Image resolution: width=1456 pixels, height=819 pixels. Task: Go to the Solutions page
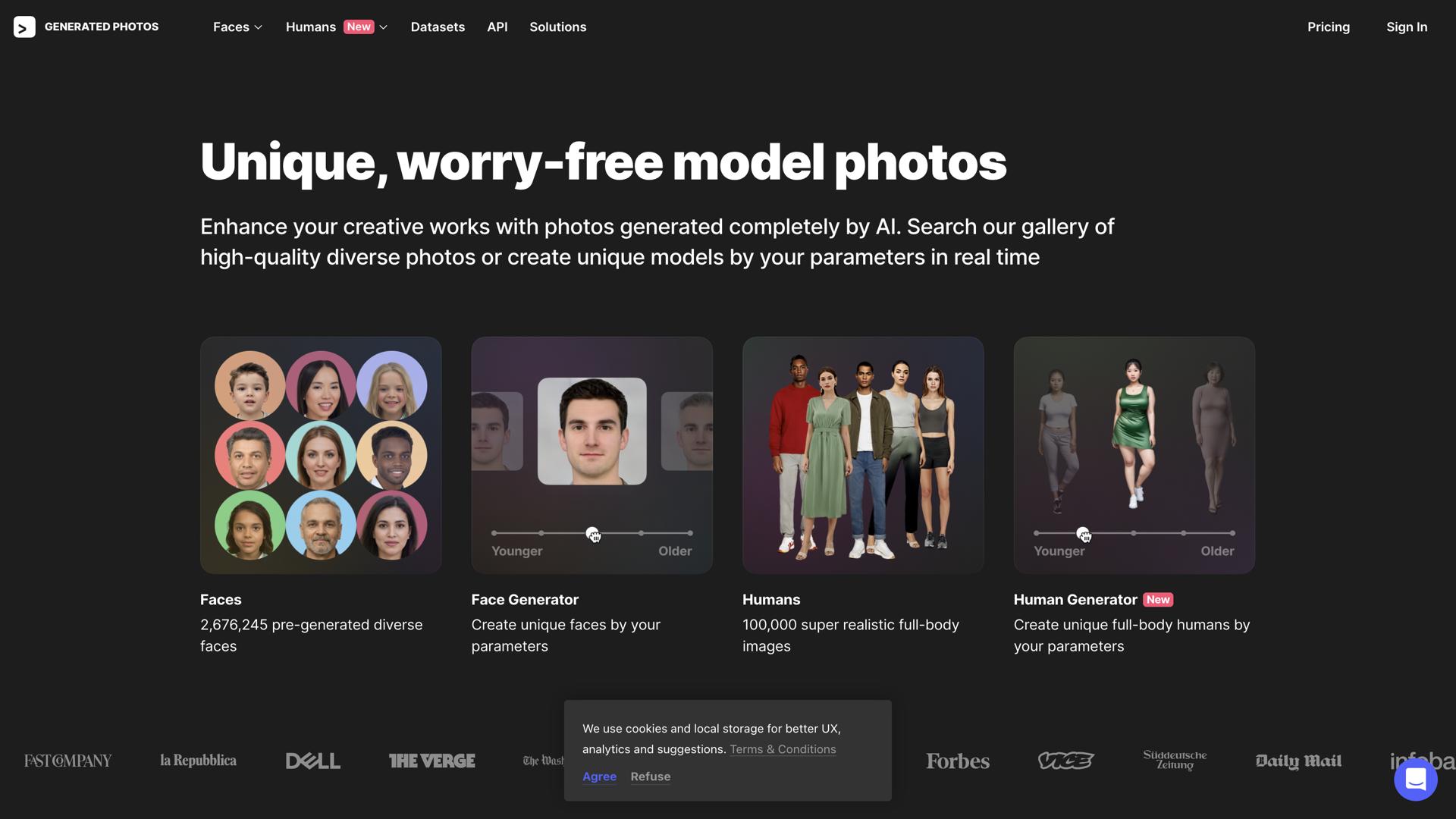[x=557, y=27]
